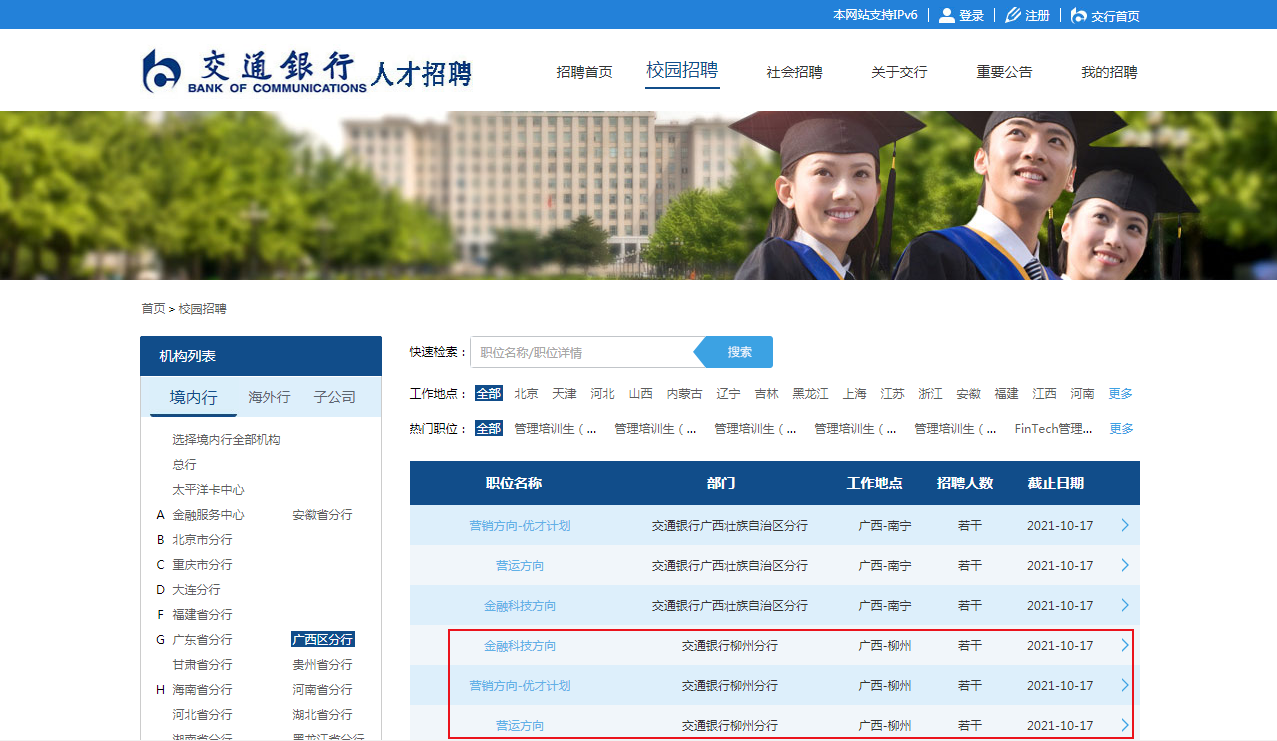Open arrow for 广西-南宁 金融科技方向 row

click(x=1125, y=605)
